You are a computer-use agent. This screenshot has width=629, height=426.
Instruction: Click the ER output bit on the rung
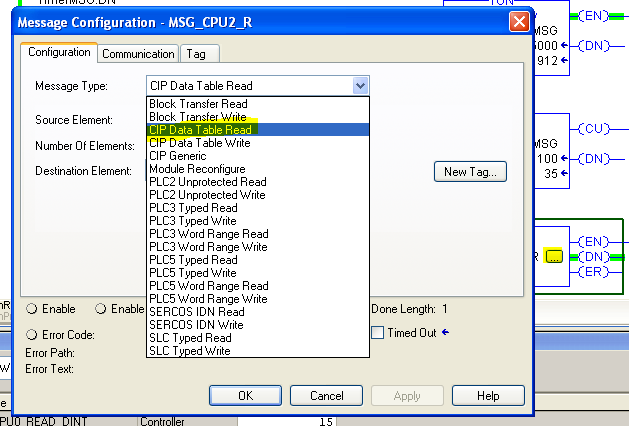[594, 272]
